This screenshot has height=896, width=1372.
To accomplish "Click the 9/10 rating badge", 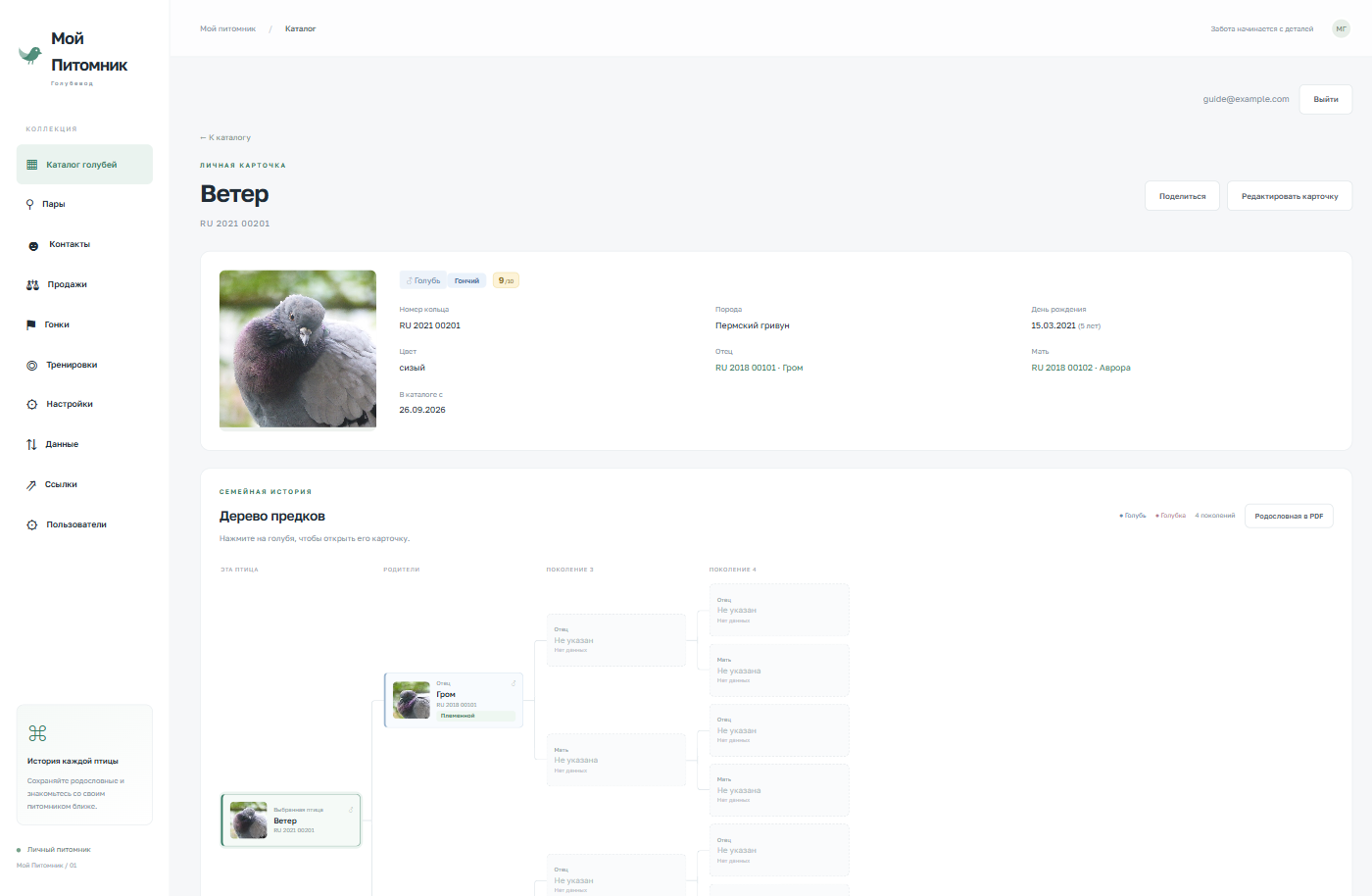I will 506,280.
